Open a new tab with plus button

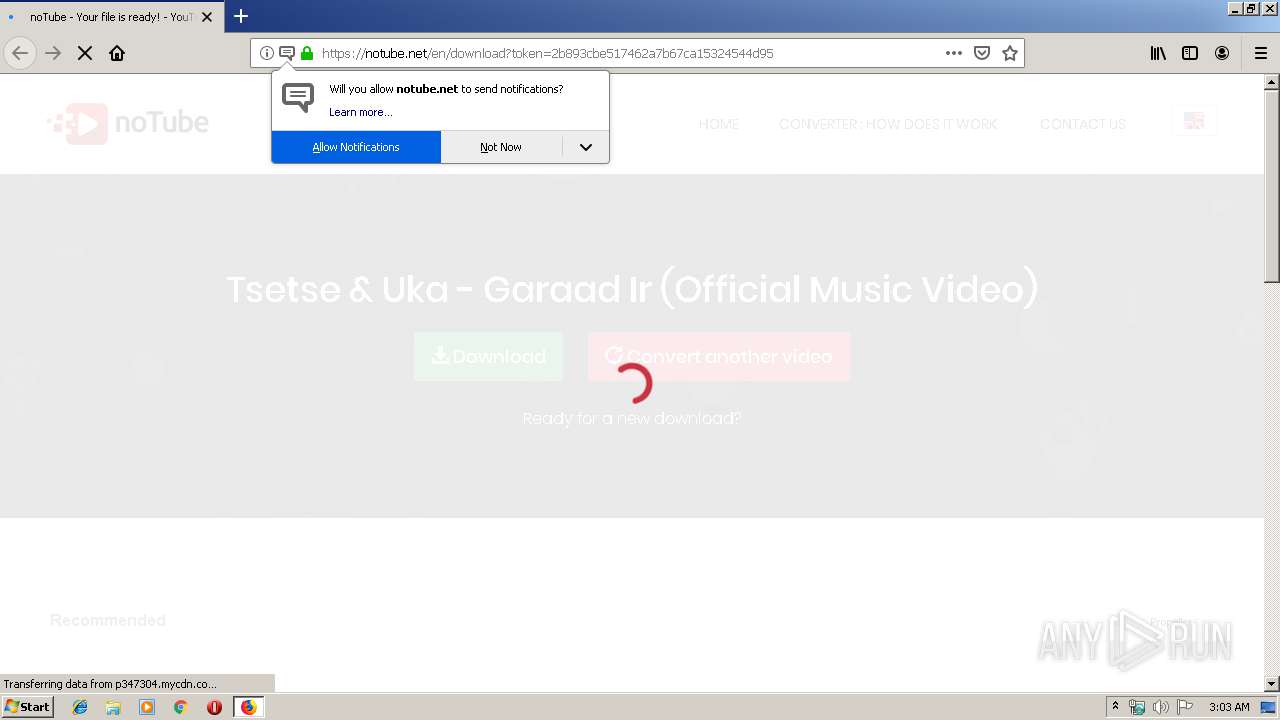(241, 16)
